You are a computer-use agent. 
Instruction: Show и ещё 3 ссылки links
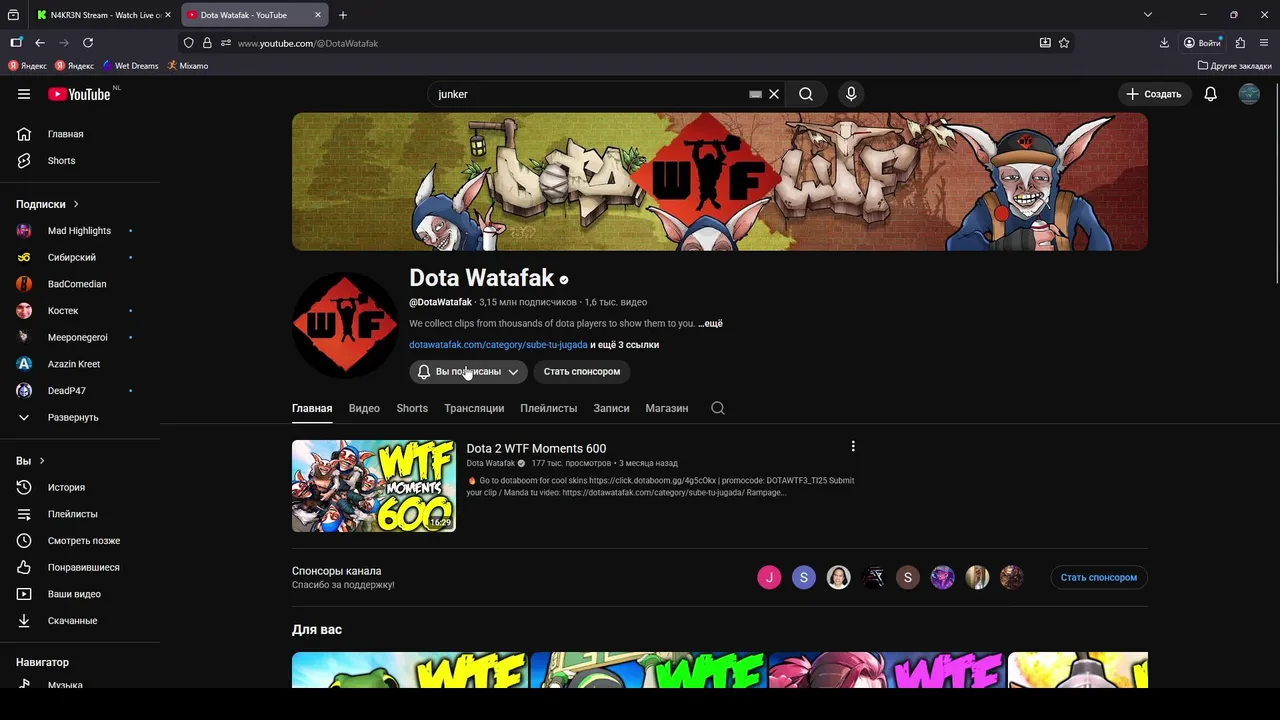point(624,345)
